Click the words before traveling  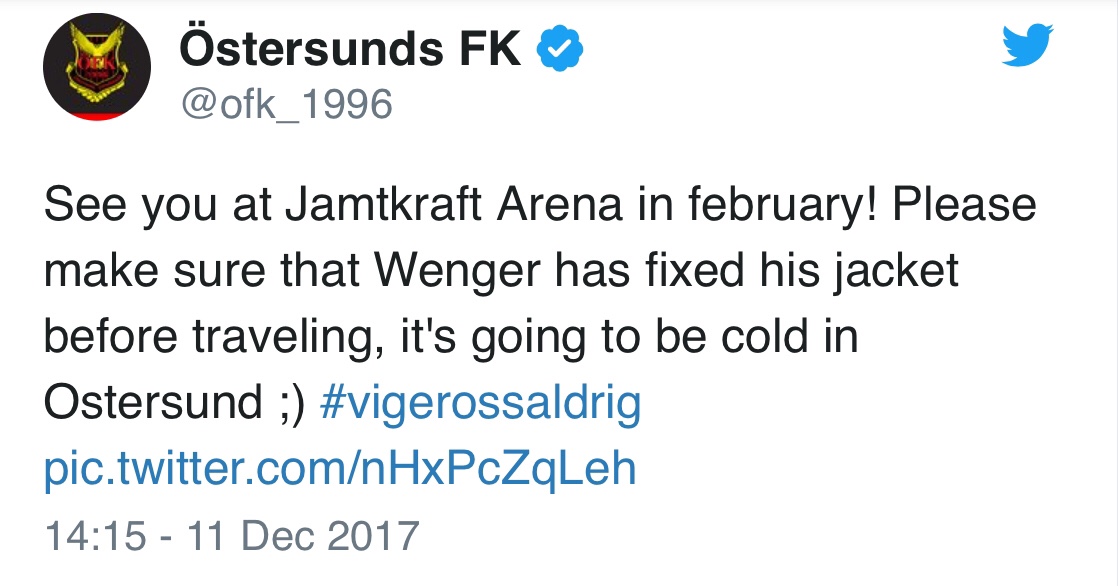(209, 338)
